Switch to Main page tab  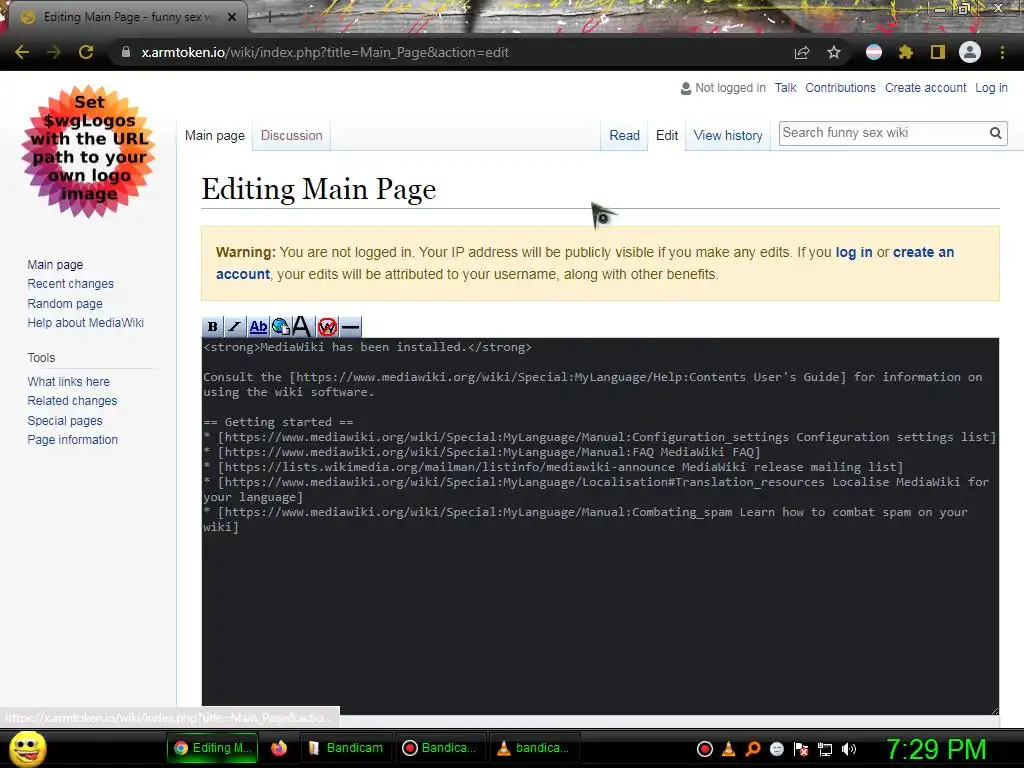(x=215, y=135)
